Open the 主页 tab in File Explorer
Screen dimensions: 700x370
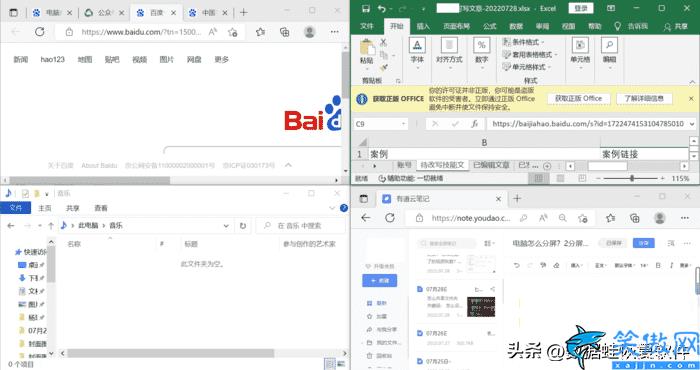(45, 208)
